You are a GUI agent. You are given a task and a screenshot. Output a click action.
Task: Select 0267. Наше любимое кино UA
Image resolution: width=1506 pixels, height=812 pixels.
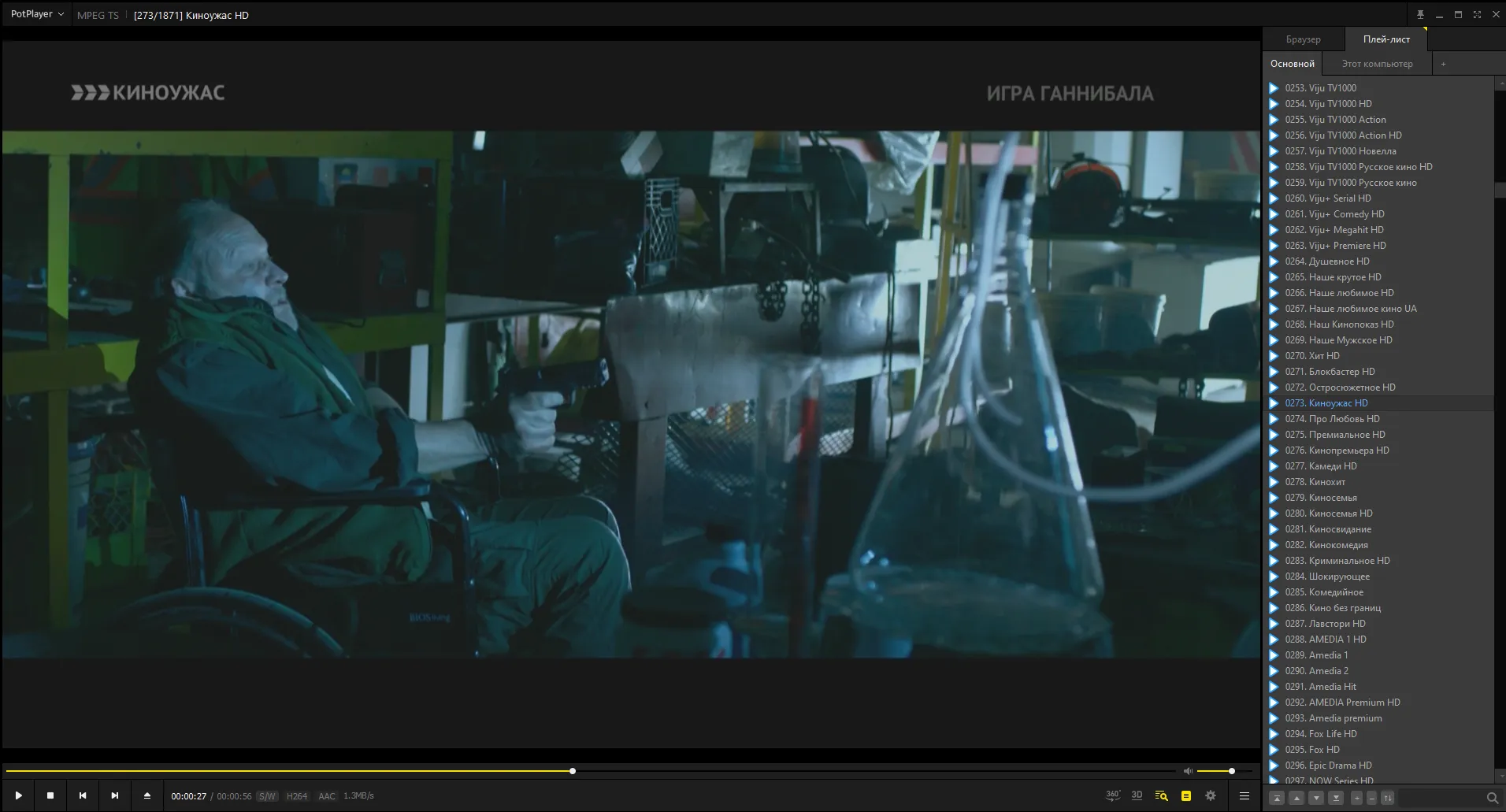tap(1378, 309)
